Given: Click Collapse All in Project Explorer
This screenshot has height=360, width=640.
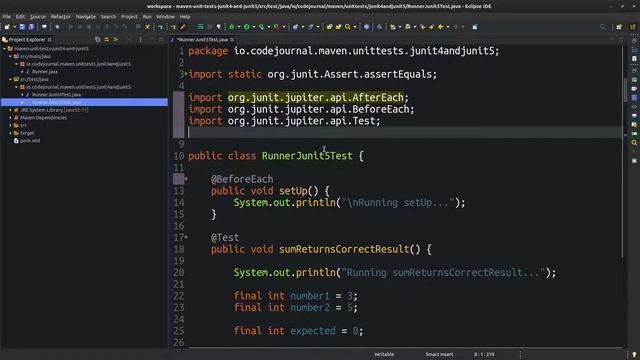Looking at the screenshot, I should [98, 40].
